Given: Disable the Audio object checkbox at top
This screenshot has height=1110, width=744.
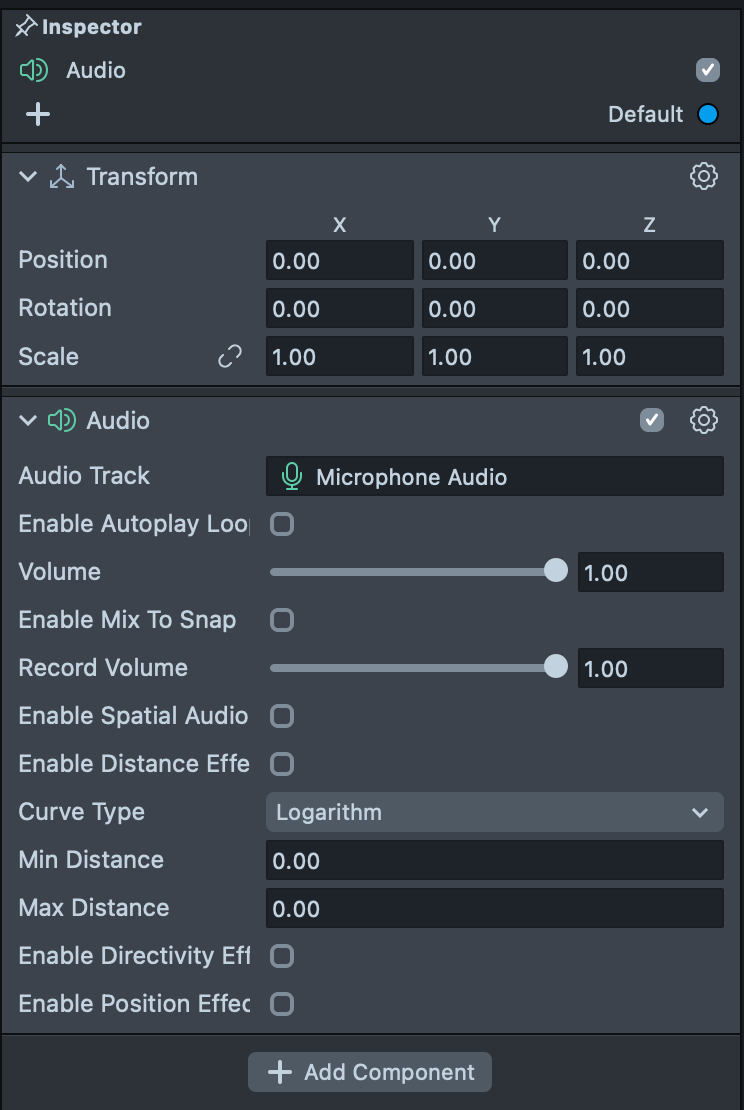Looking at the screenshot, I should 708,70.
